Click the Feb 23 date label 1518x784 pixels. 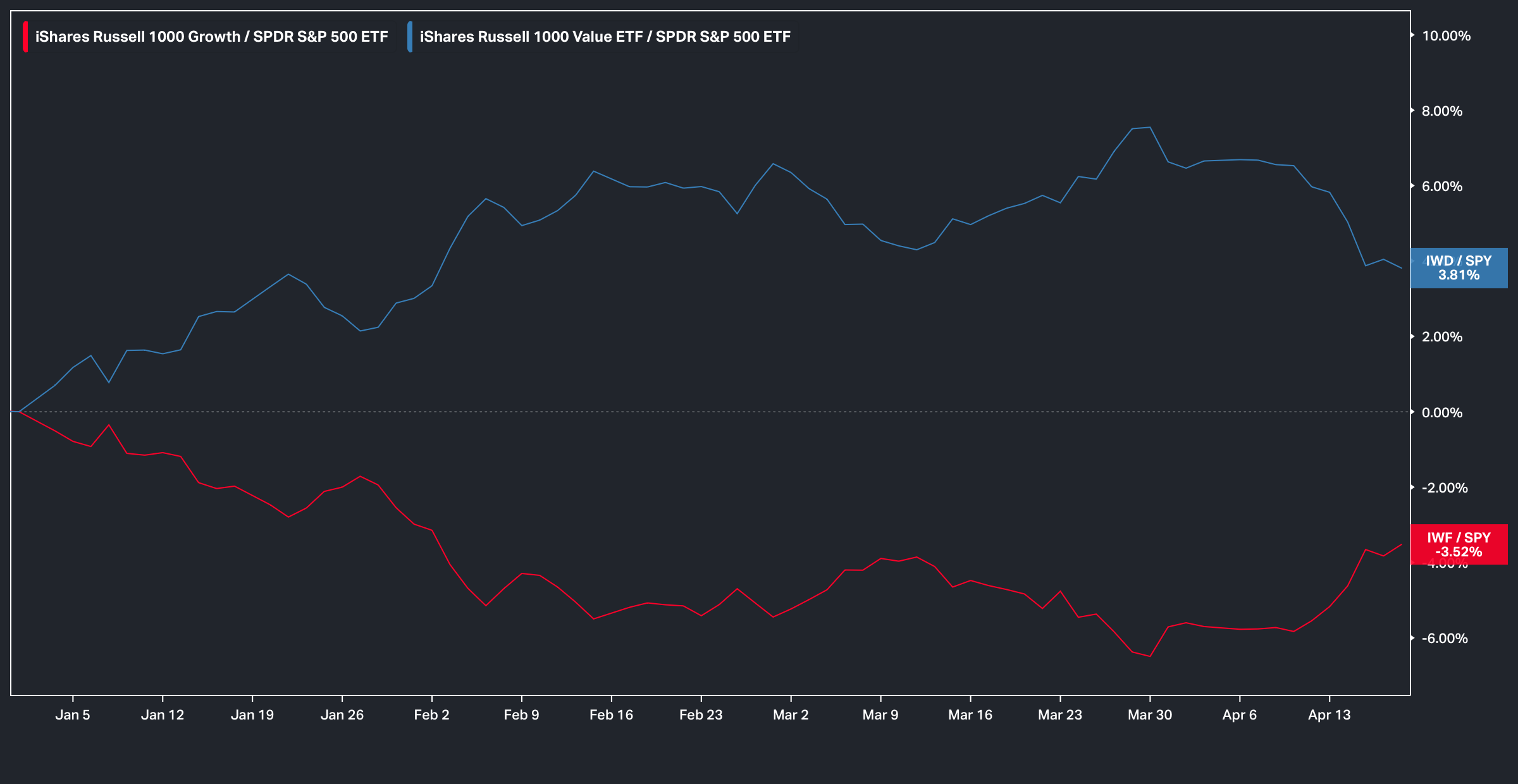[701, 715]
